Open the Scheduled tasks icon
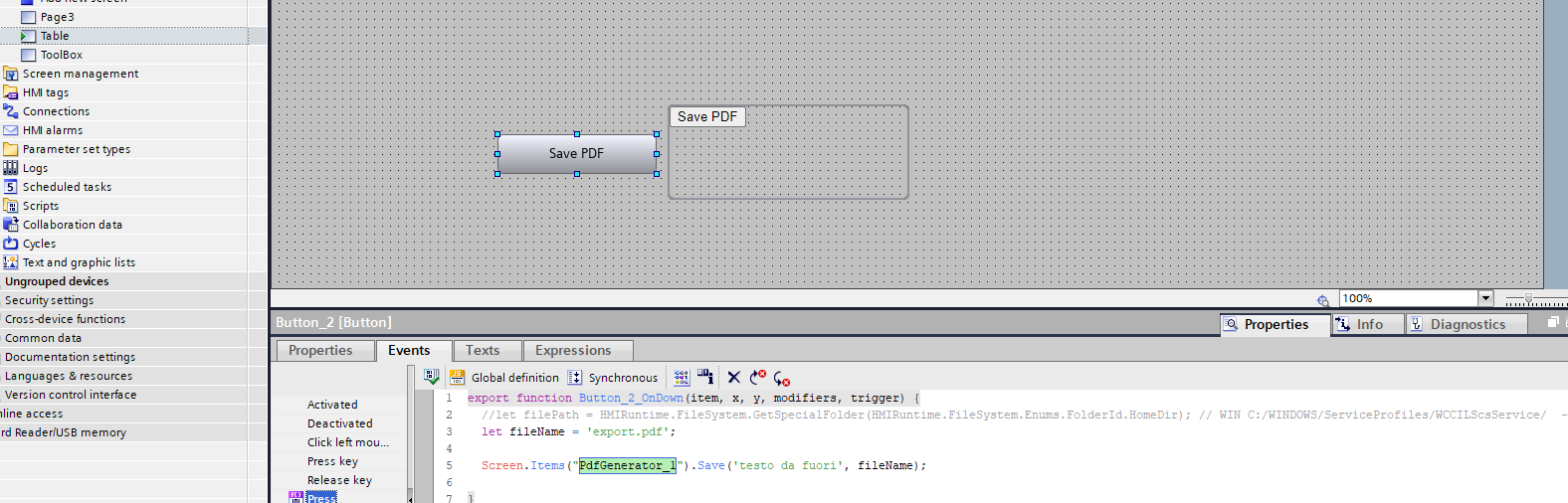The image size is (1568, 503). [11, 187]
